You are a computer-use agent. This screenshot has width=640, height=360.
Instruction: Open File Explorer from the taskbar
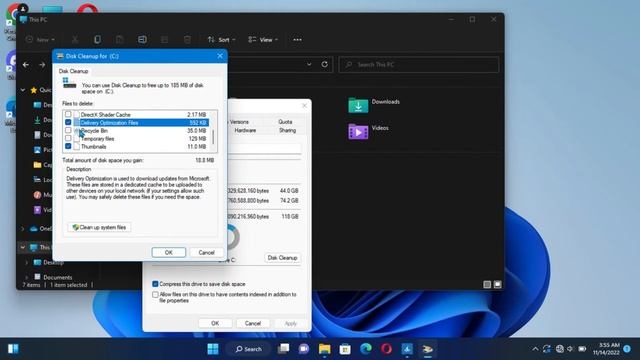tap(324, 349)
